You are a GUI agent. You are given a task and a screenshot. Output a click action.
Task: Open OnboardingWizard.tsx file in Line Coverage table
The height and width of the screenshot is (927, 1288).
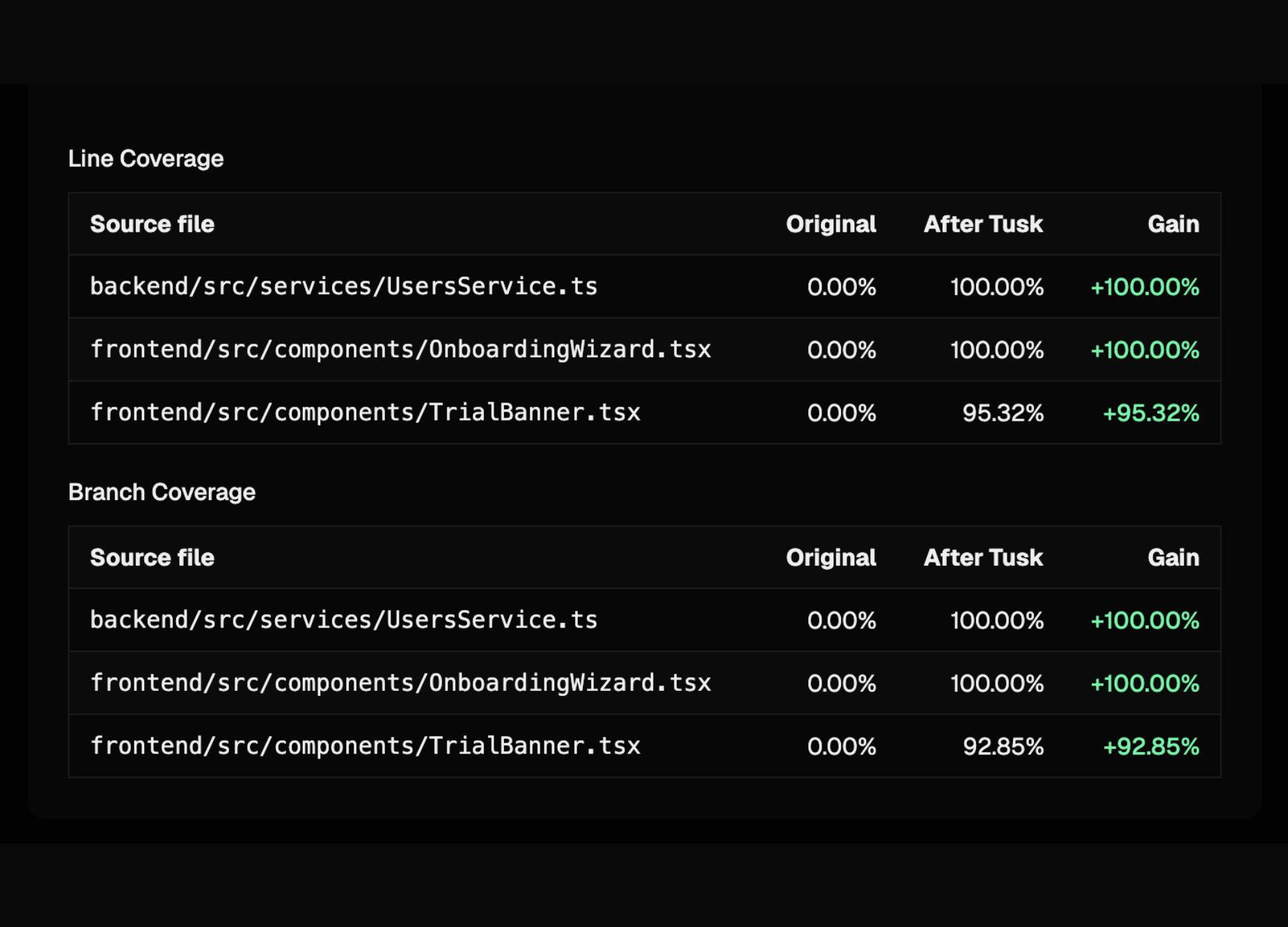(x=400, y=350)
